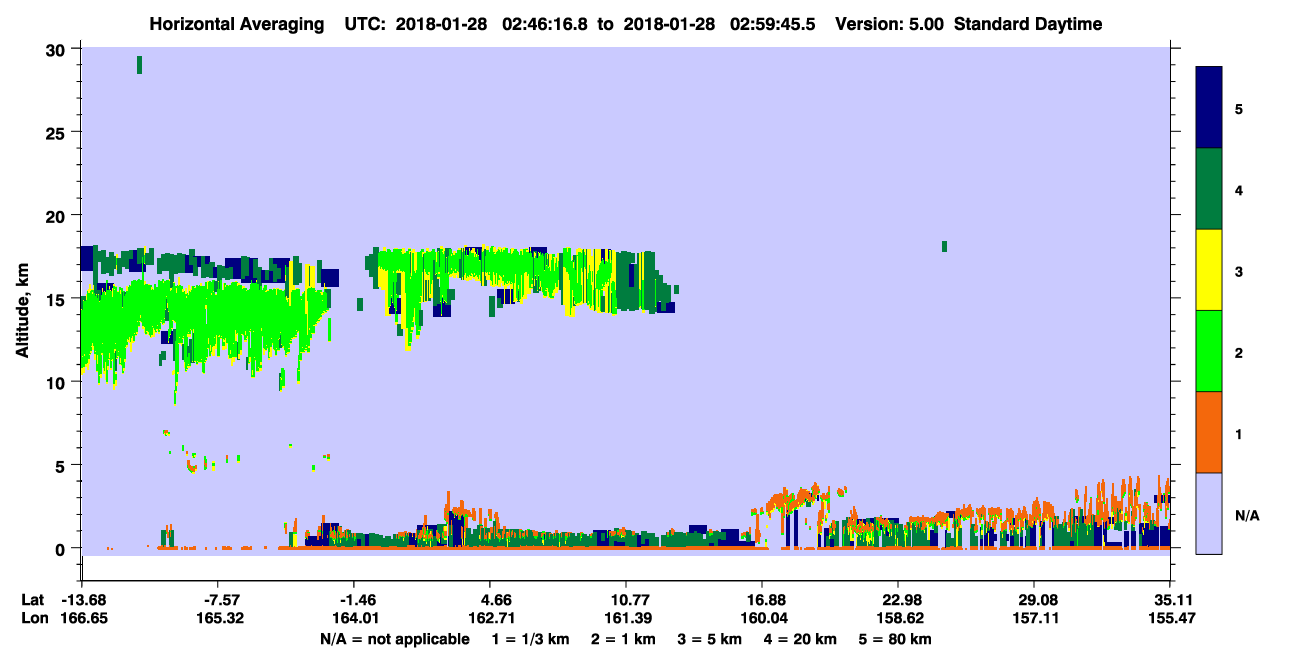This screenshot has width=1300, height=667.
Task: Click the y-axis tick label 25
Action: click(x=57, y=133)
